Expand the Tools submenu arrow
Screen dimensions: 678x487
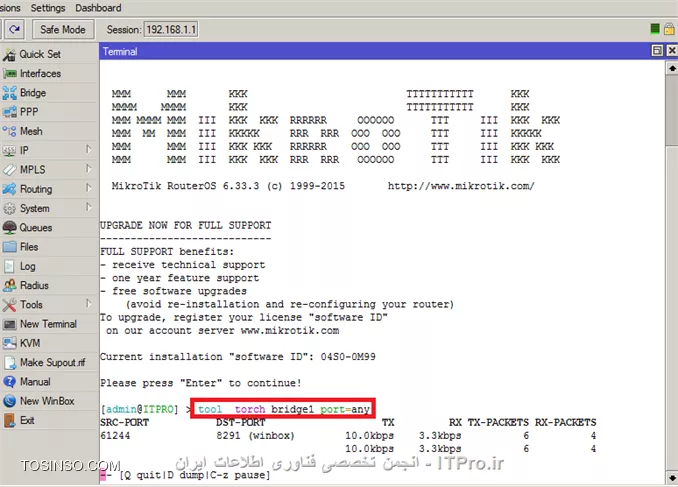[x=89, y=304]
